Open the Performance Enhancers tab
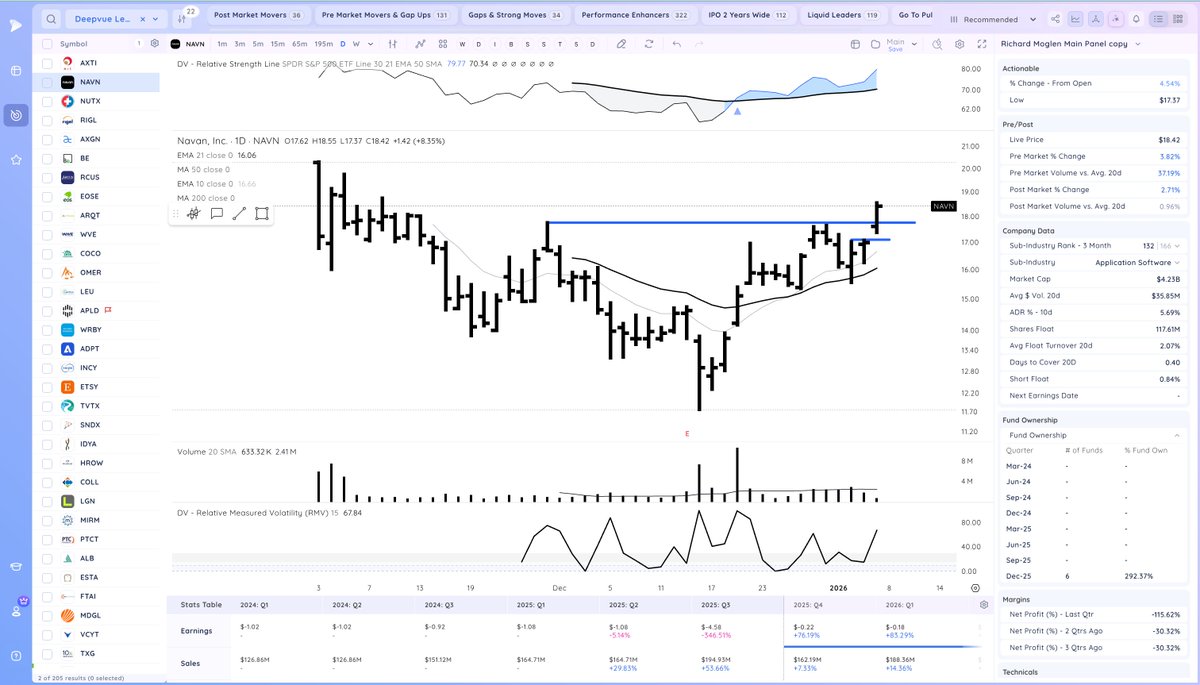The height and width of the screenshot is (685, 1200). click(634, 15)
